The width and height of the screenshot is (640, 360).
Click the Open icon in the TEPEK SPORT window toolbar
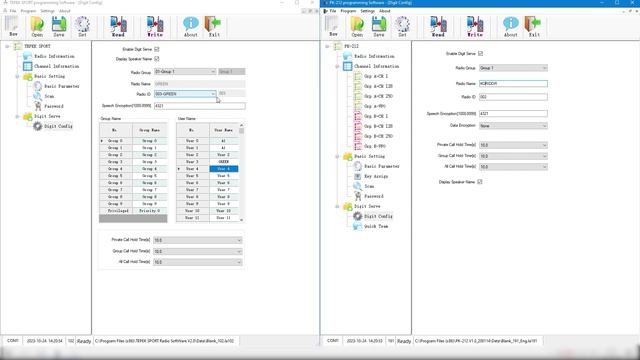[x=37, y=27]
